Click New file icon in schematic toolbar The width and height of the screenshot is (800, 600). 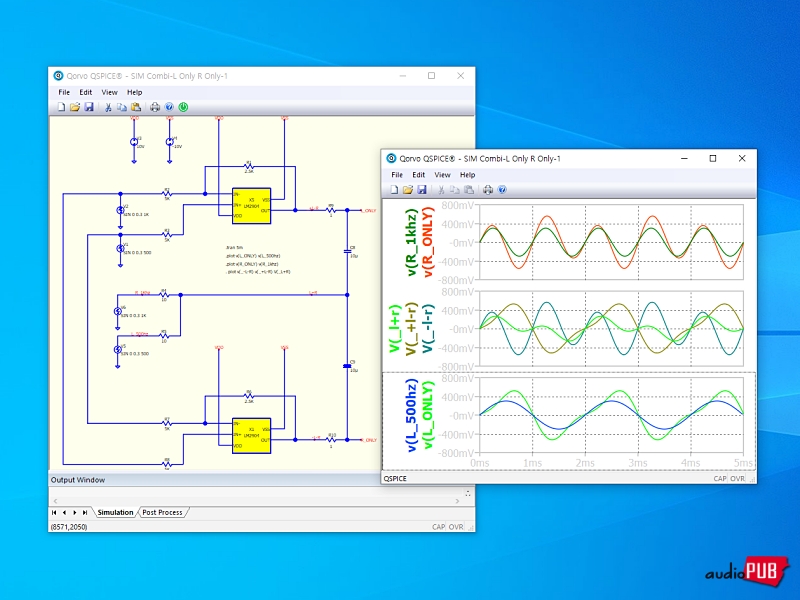pyautogui.click(x=61, y=107)
